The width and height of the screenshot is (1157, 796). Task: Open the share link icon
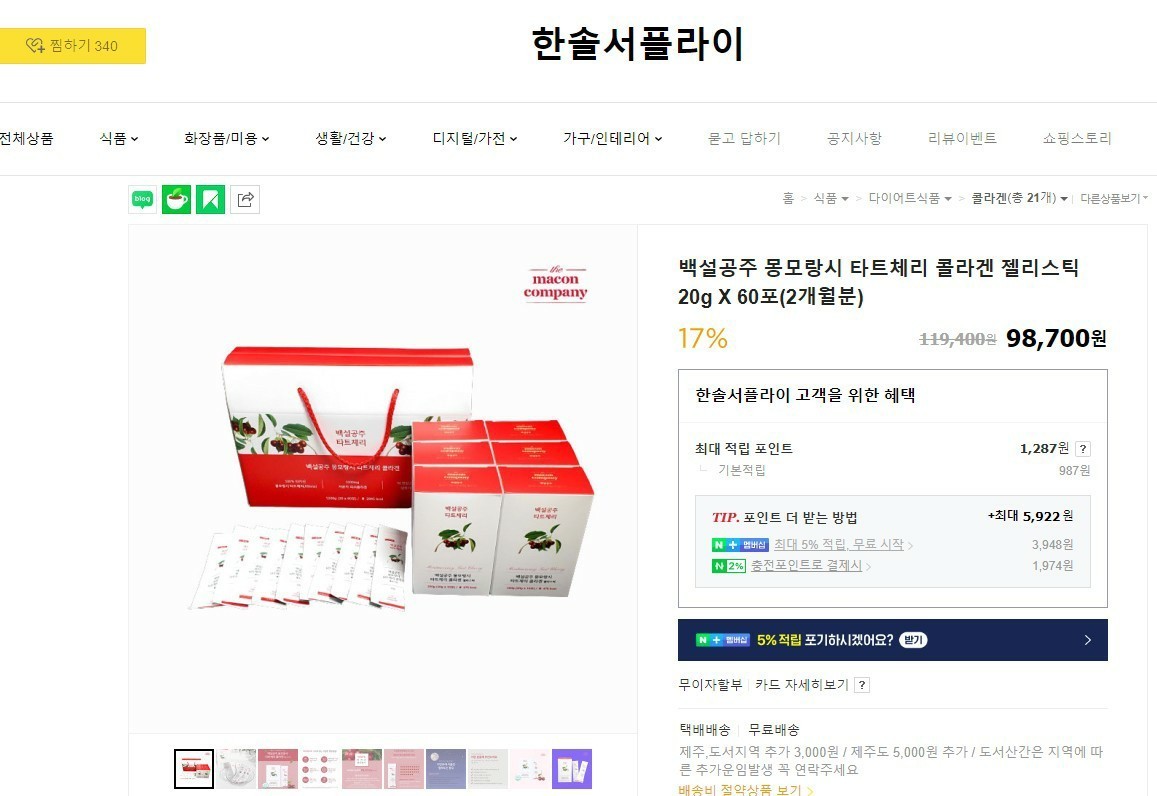click(245, 199)
